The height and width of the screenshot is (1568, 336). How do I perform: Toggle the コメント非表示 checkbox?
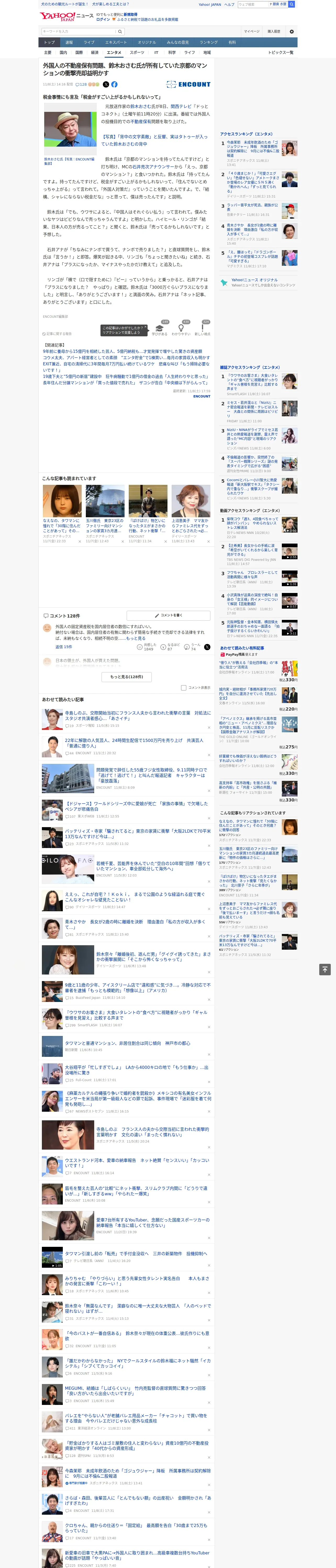183,688
